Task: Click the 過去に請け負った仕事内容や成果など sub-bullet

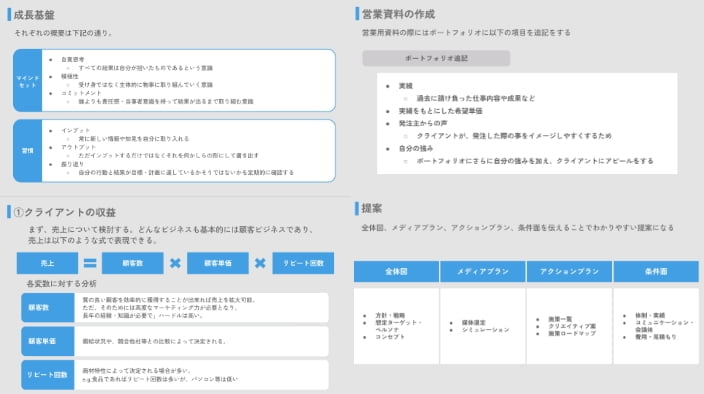Action: click(475, 98)
